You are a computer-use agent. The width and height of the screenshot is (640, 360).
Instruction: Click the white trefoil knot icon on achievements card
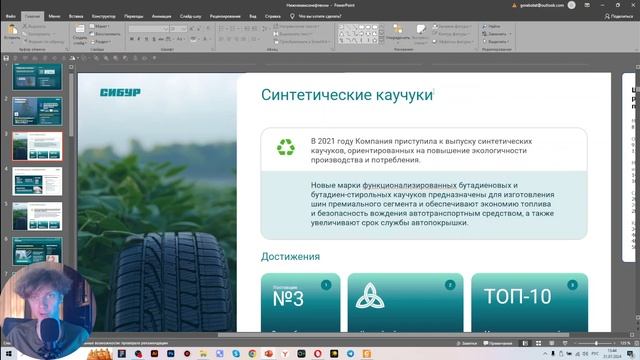coord(370,296)
